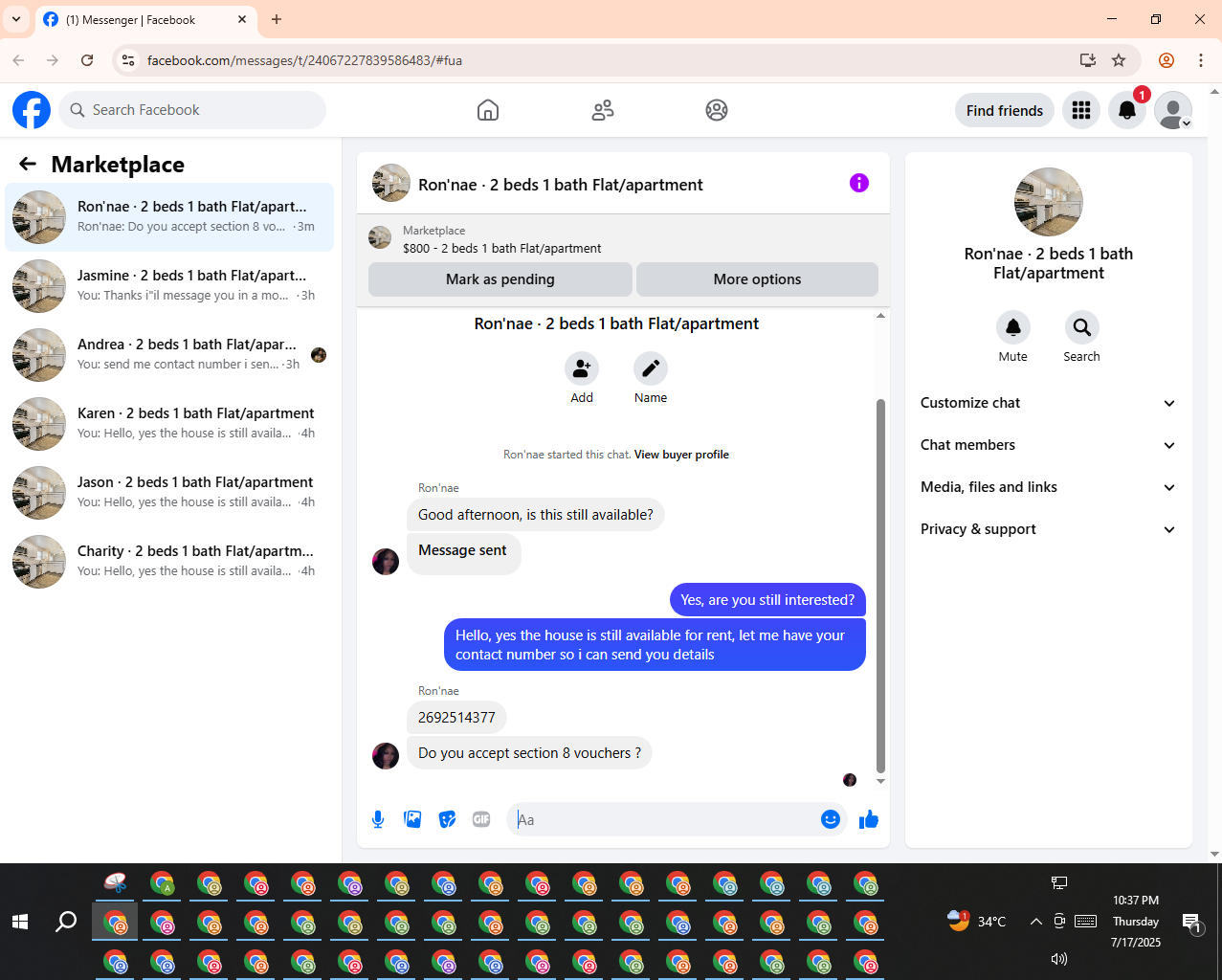Viewport: 1222px width, 980px height.
Task: Click message 'Yes, are you still interested?'
Action: (x=767, y=600)
